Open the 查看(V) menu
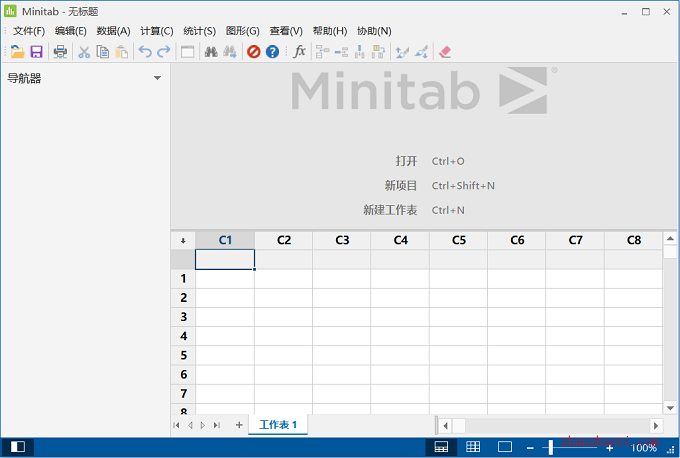 click(286, 31)
